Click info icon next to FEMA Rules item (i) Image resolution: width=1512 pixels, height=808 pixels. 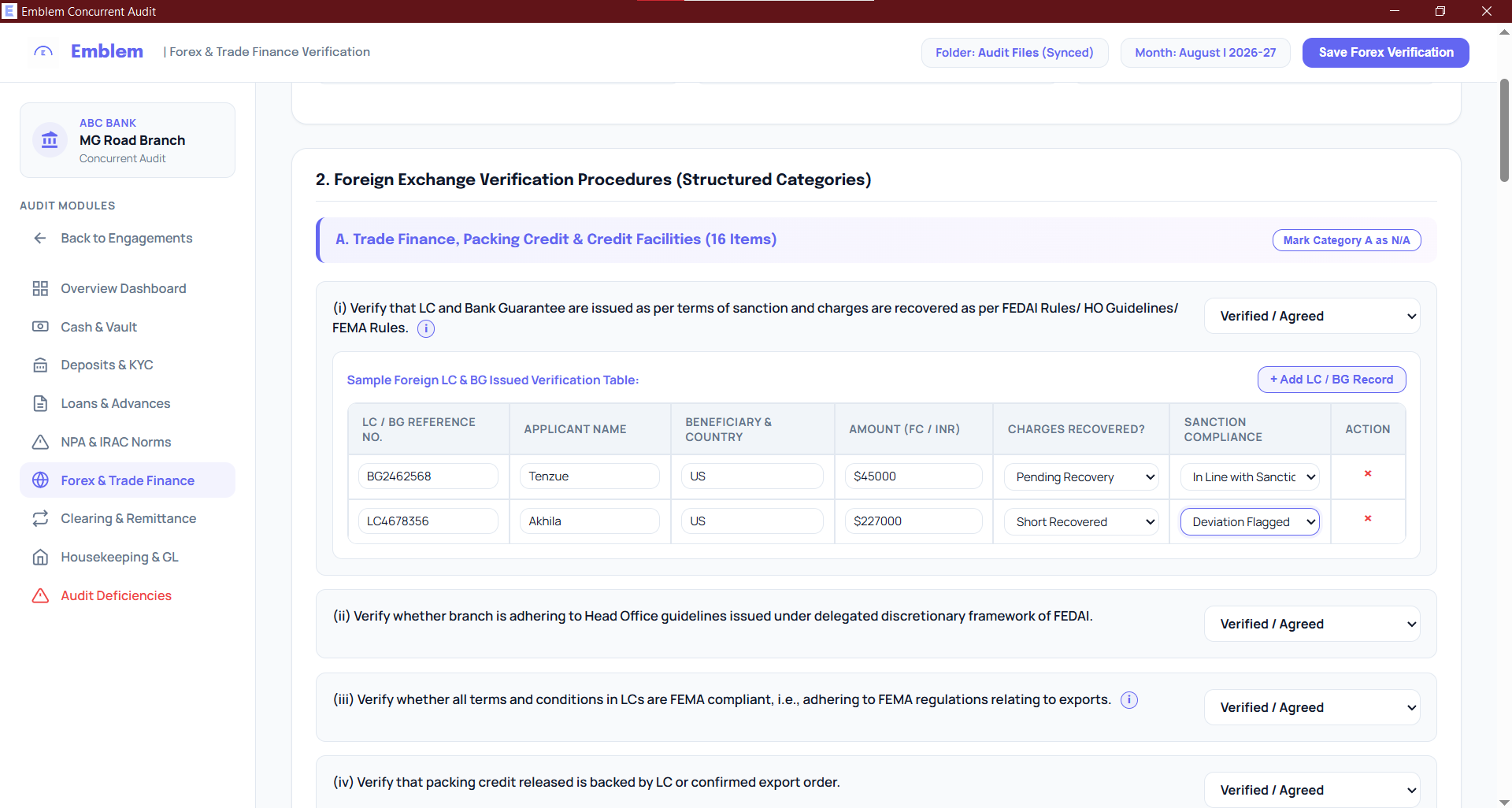pos(426,328)
